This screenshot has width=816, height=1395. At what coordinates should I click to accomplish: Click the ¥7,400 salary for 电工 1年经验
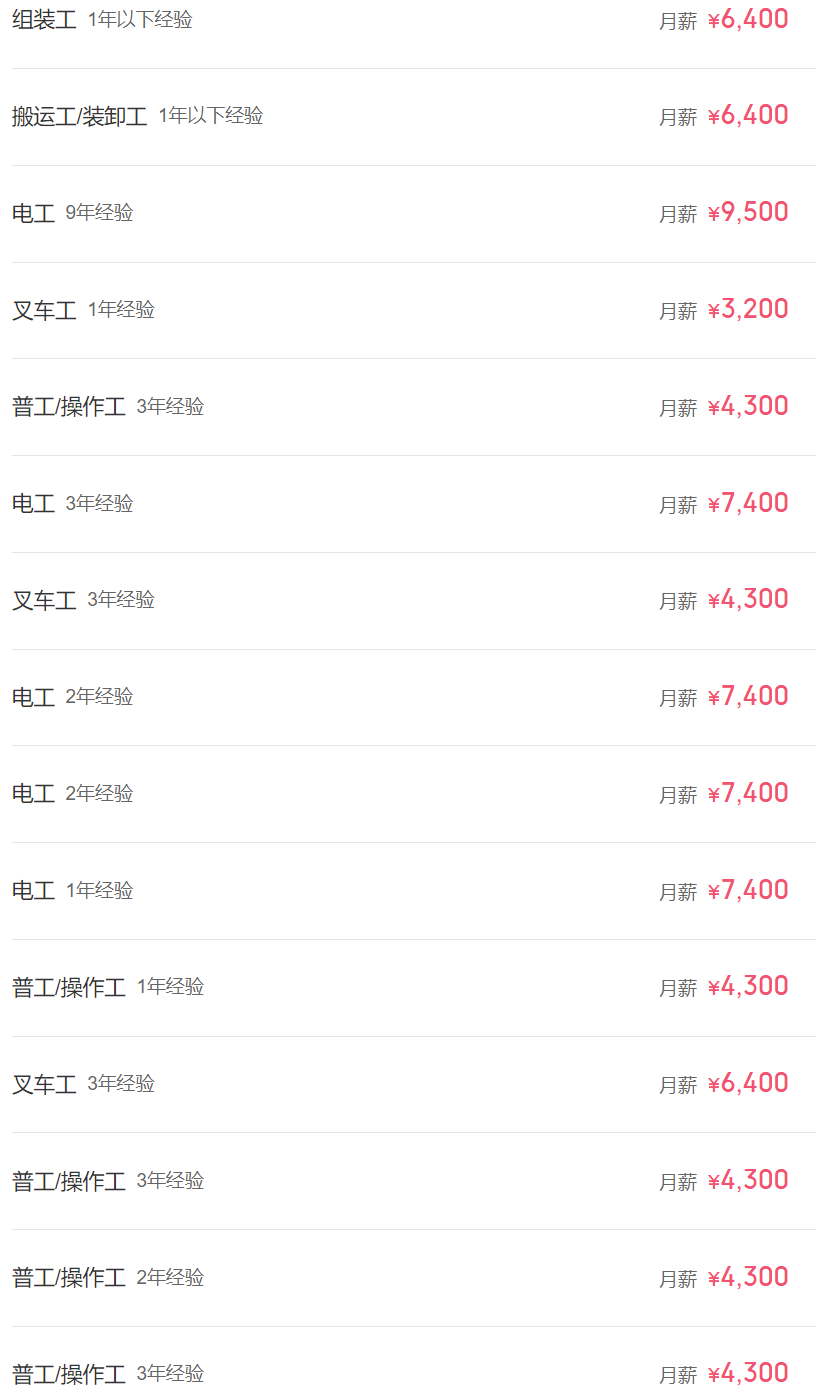[x=748, y=890]
